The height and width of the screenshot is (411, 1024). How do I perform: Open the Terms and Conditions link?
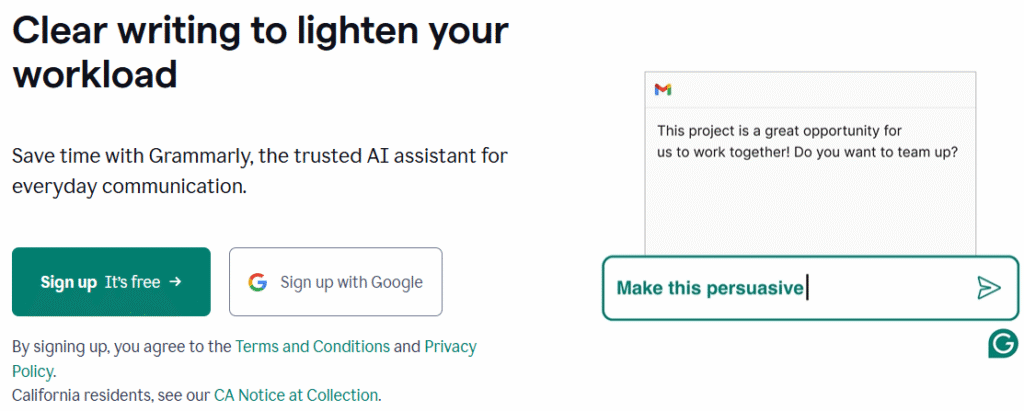(312, 346)
